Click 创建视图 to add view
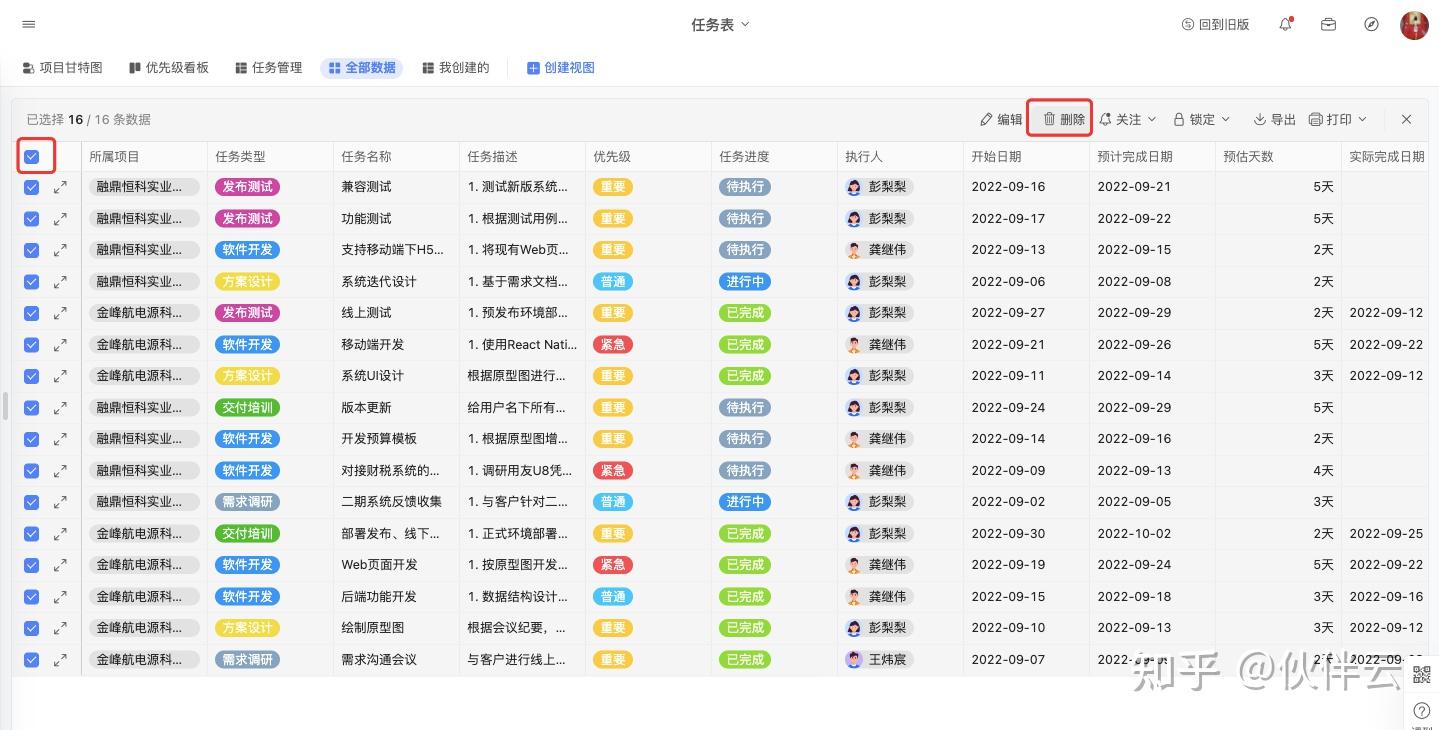The width and height of the screenshot is (1439, 730). (x=561, y=68)
